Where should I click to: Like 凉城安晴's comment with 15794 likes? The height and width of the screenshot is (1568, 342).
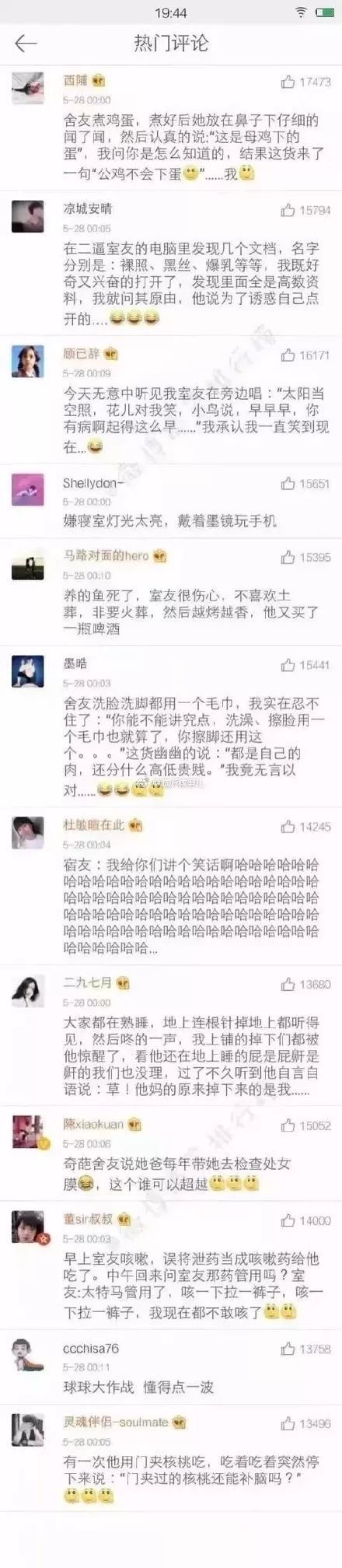tap(288, 210)
